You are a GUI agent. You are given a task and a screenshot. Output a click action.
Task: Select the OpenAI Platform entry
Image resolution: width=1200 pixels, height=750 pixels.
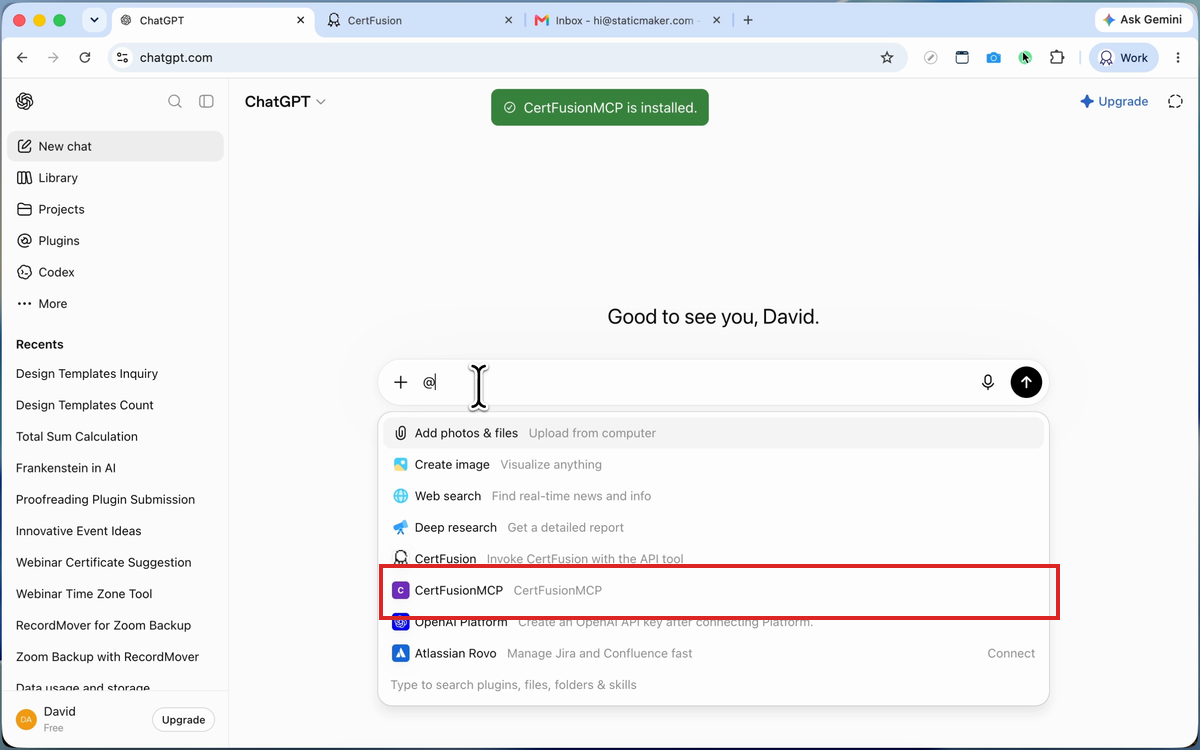coord(714,622)
